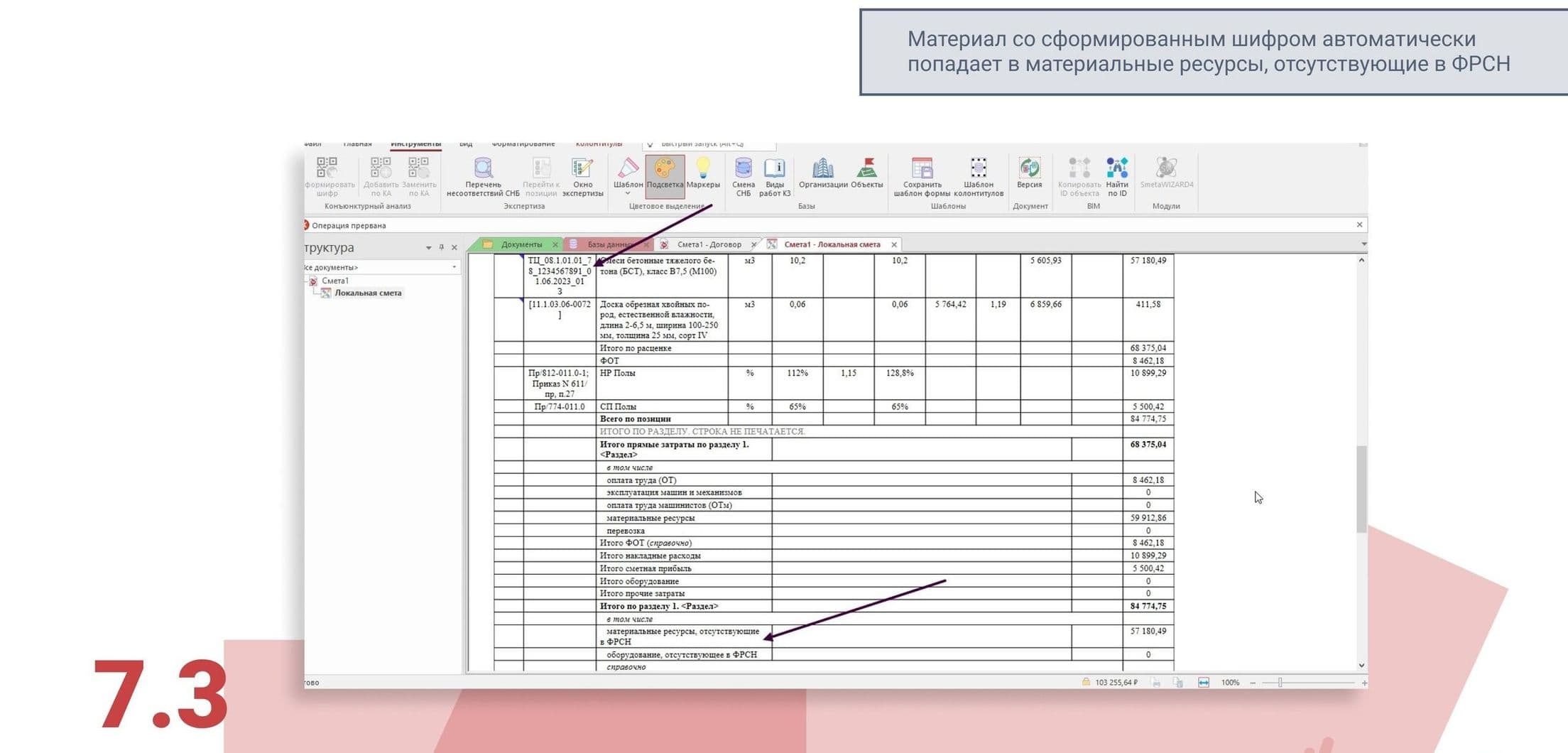The image size is (1568, 753).
Task: Click the 100% zoom value
Action: click(x=1230, y=683)
